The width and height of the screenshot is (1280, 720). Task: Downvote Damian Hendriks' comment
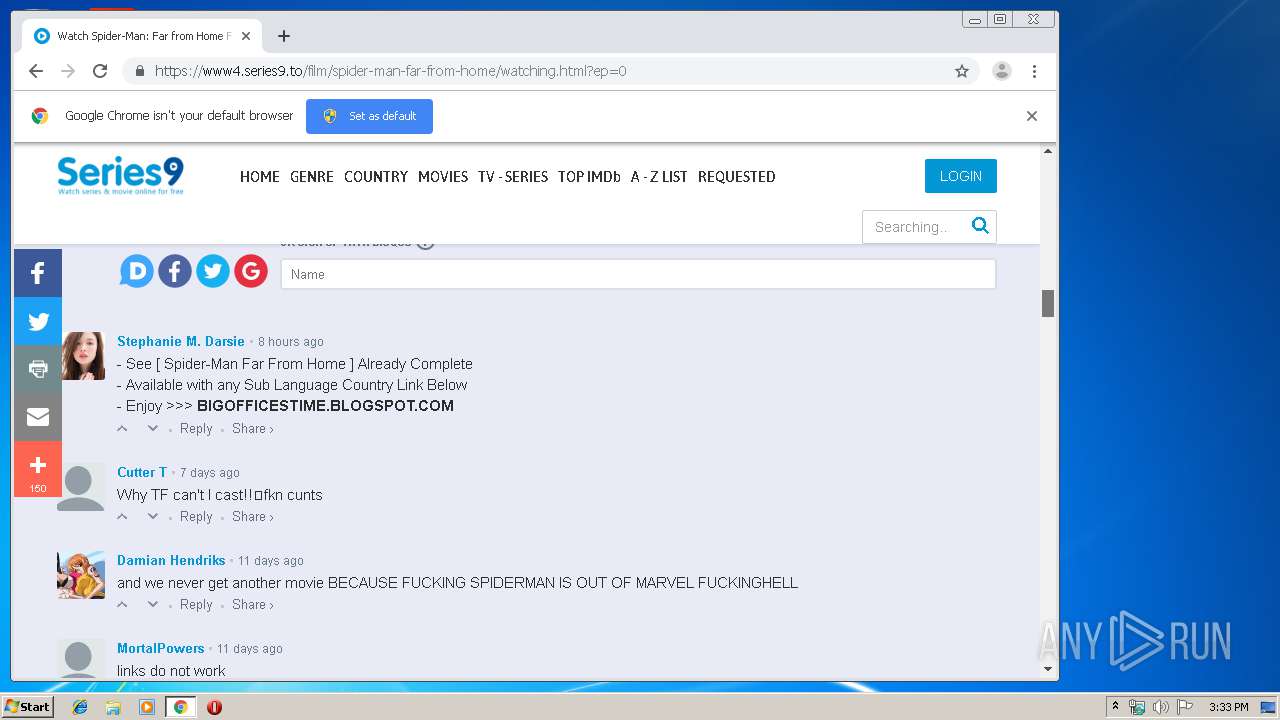tap(153, 604)
